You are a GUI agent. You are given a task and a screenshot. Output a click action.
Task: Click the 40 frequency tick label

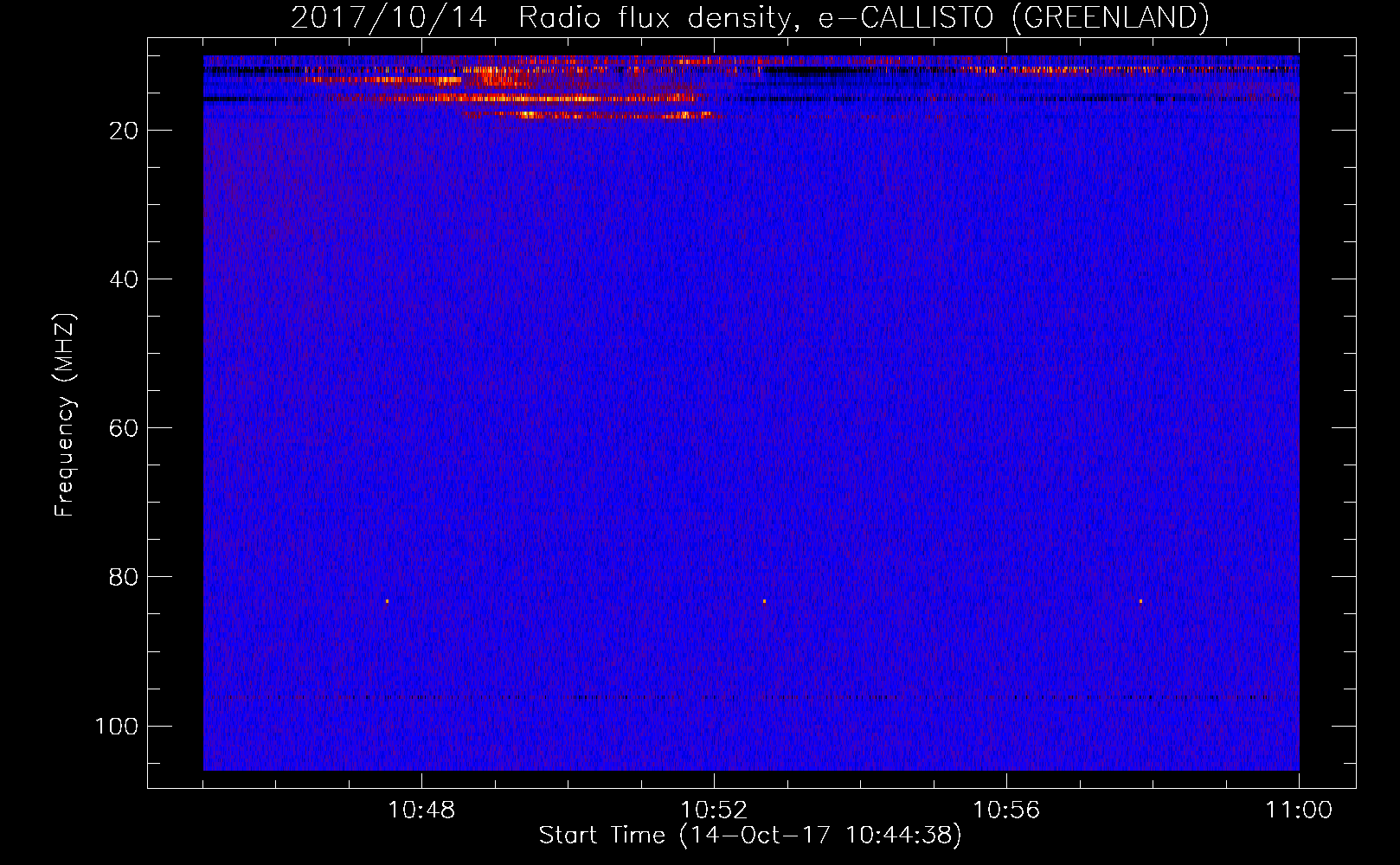click(x=124, y=279)
